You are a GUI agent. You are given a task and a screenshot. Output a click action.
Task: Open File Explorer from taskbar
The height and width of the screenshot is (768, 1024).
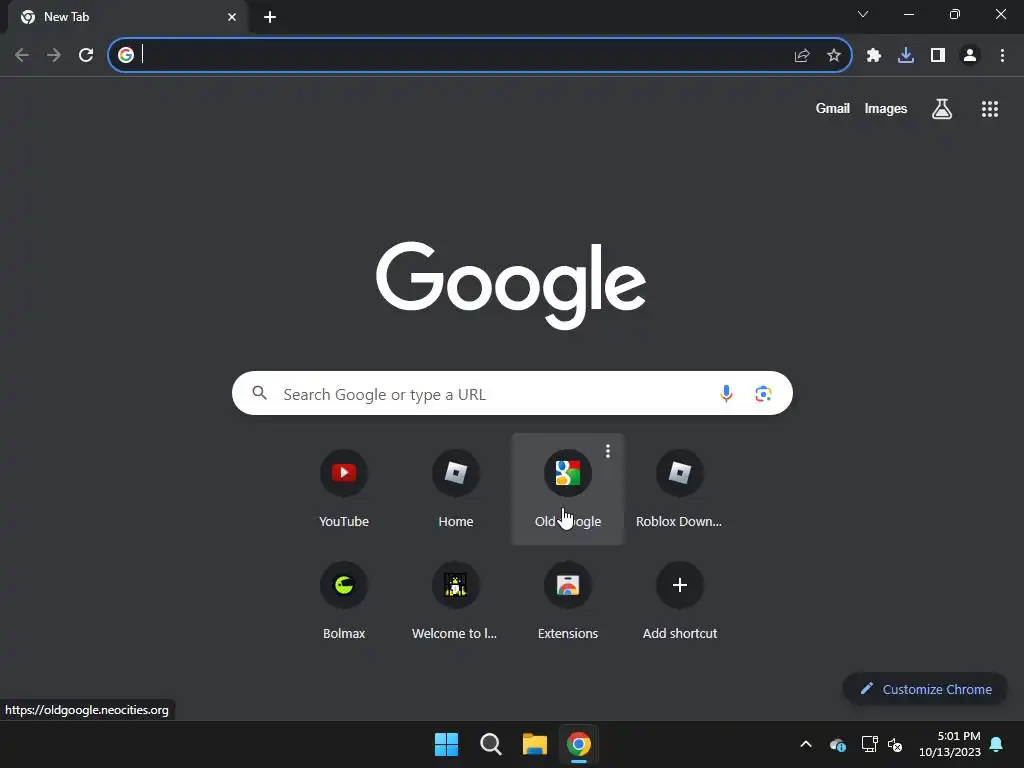coord(535,744)
